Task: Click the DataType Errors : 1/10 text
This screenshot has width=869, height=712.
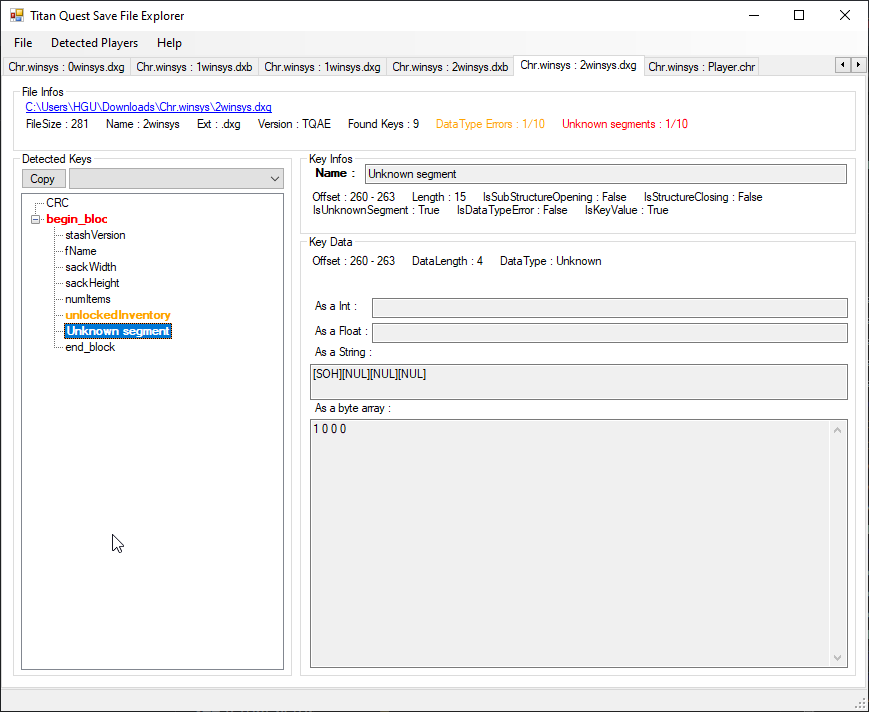Action: point(490,124)
